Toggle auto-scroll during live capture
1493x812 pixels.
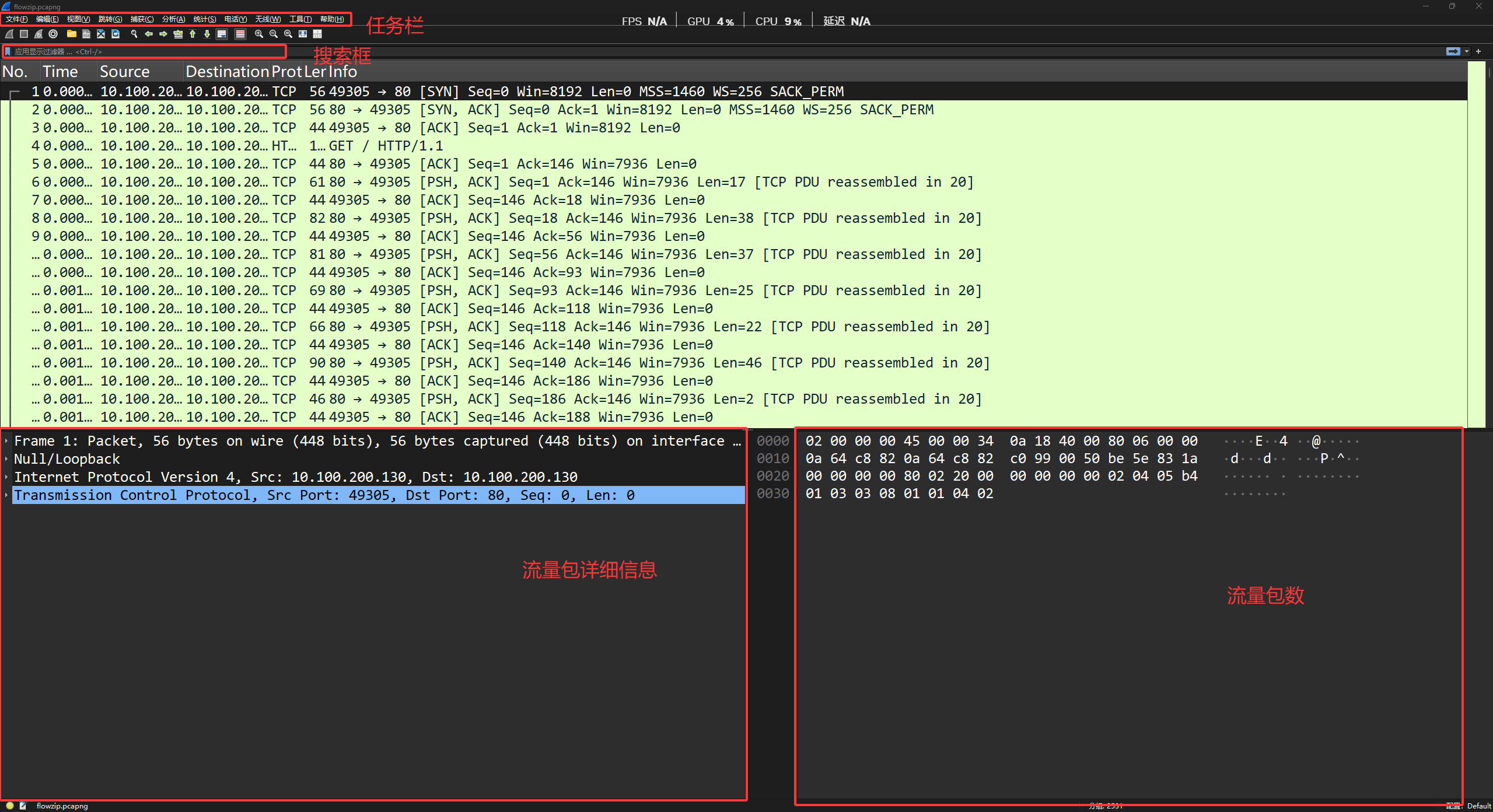coord(222,34)
